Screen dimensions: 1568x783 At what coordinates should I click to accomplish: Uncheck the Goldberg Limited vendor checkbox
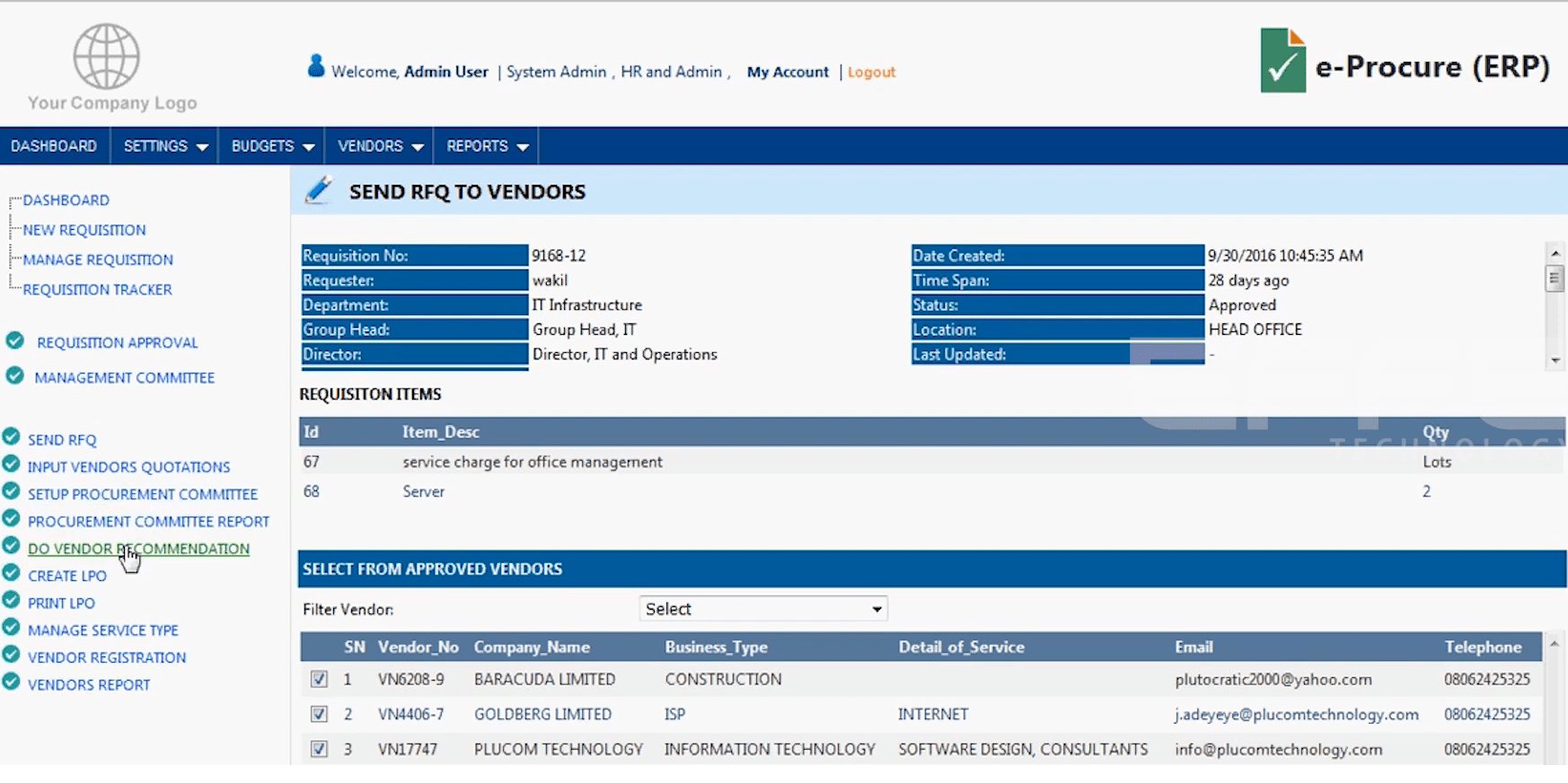[x=319, y=715]
